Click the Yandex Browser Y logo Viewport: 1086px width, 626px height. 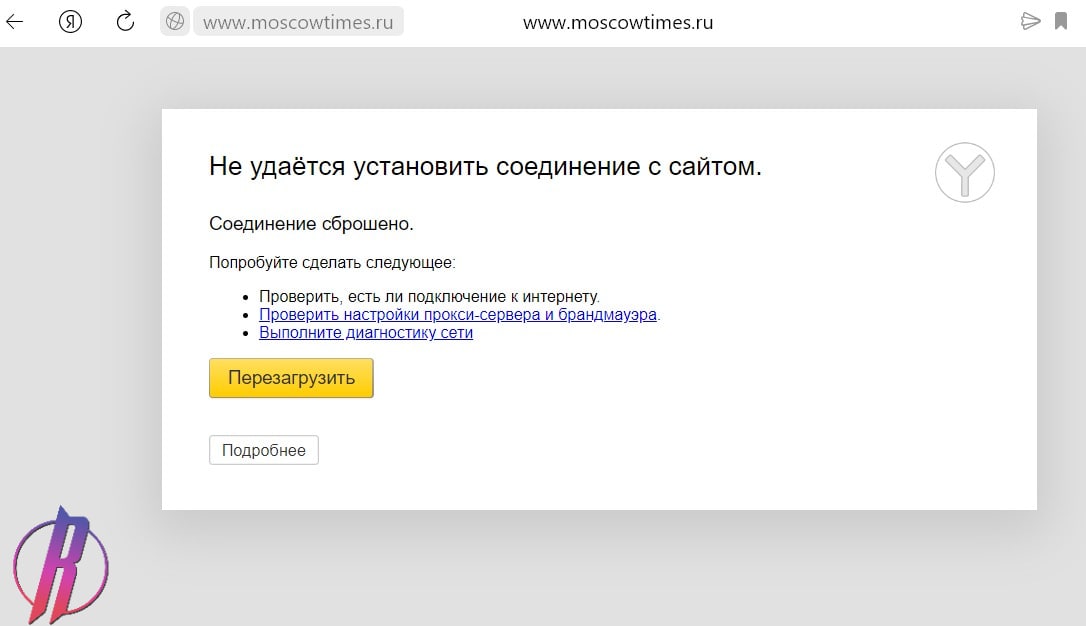click(x=965, y=172)
